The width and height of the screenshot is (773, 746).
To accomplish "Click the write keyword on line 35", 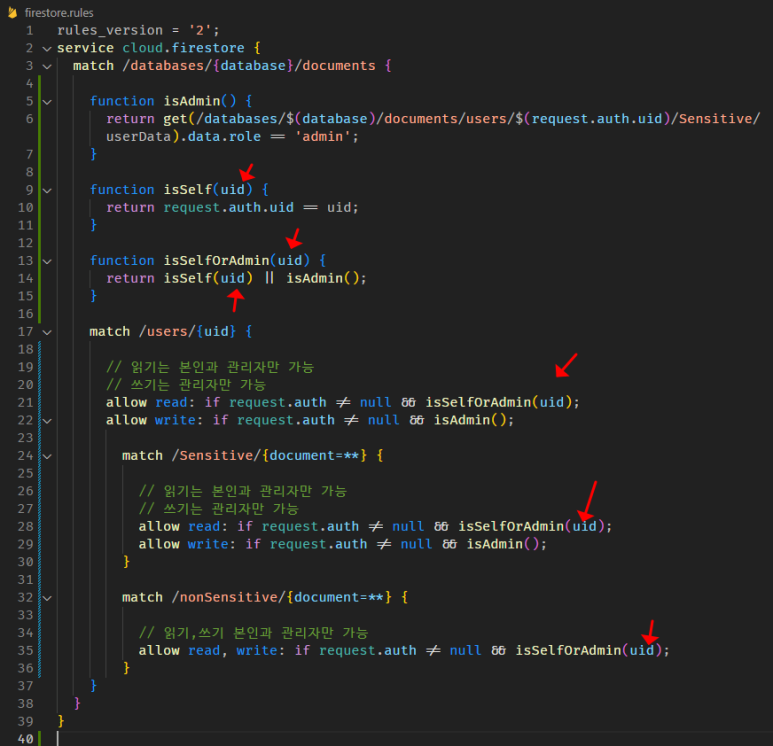I will click(256, 650).
